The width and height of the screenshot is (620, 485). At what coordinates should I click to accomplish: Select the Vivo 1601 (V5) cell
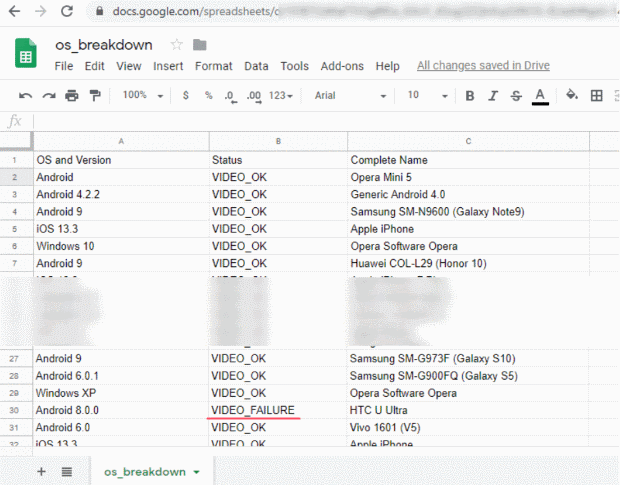pos(467,427)
